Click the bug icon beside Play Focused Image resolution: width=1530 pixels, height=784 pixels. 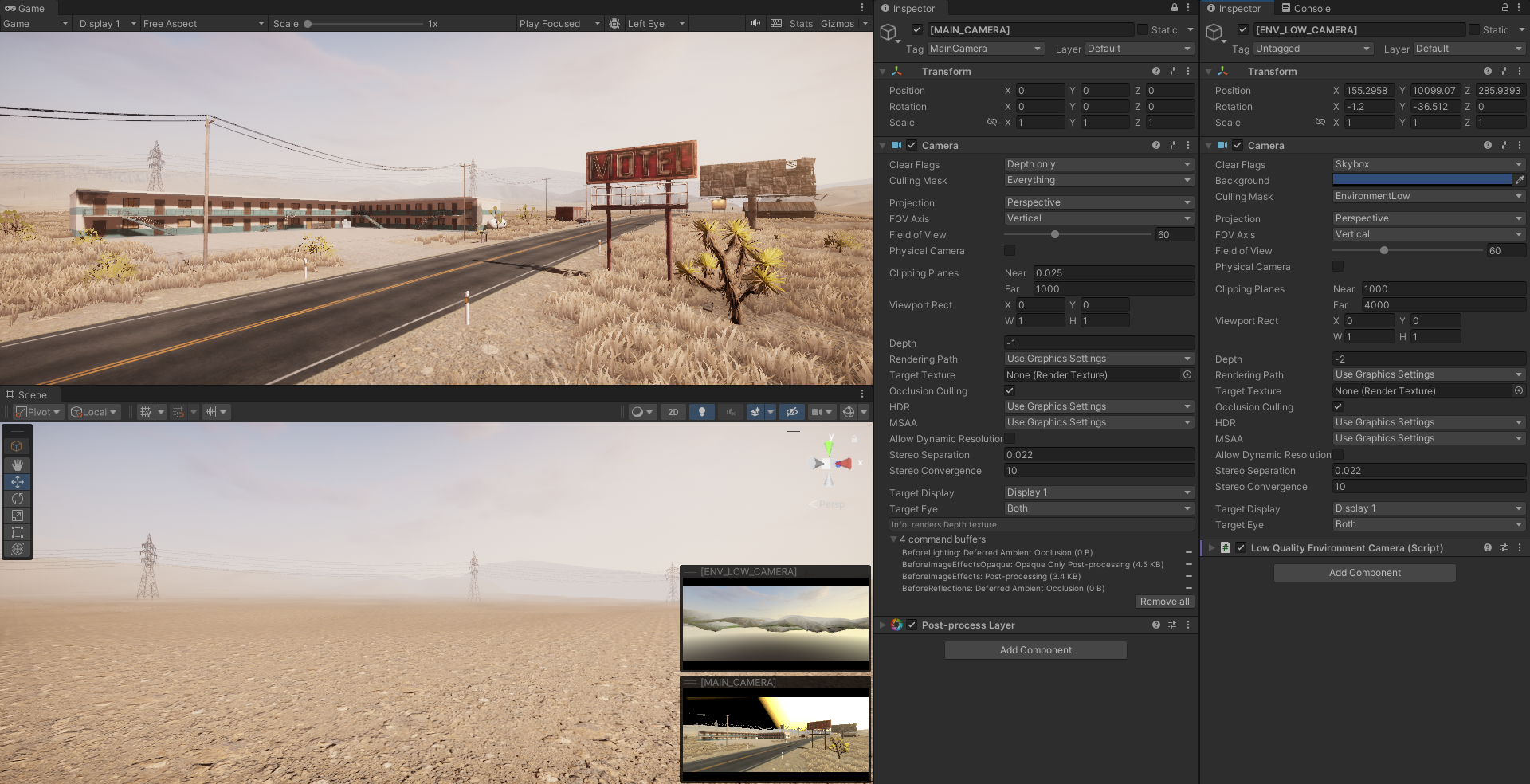(614, 23)
